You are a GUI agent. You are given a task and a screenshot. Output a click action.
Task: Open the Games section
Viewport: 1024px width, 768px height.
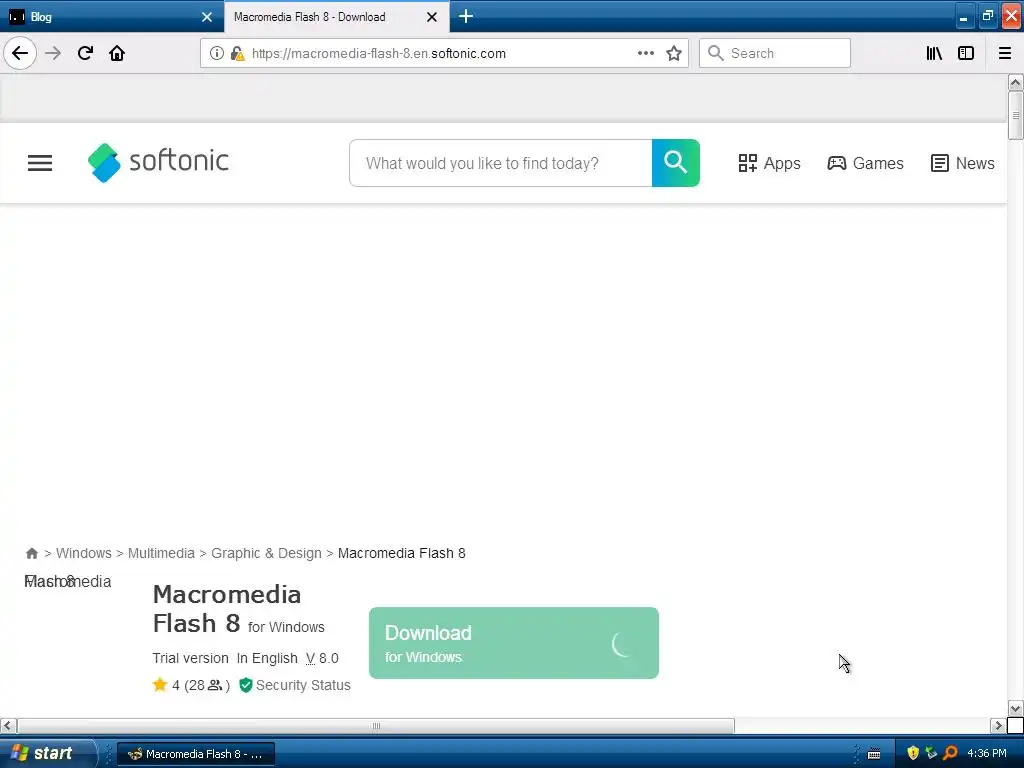click(x=865, y=163)
